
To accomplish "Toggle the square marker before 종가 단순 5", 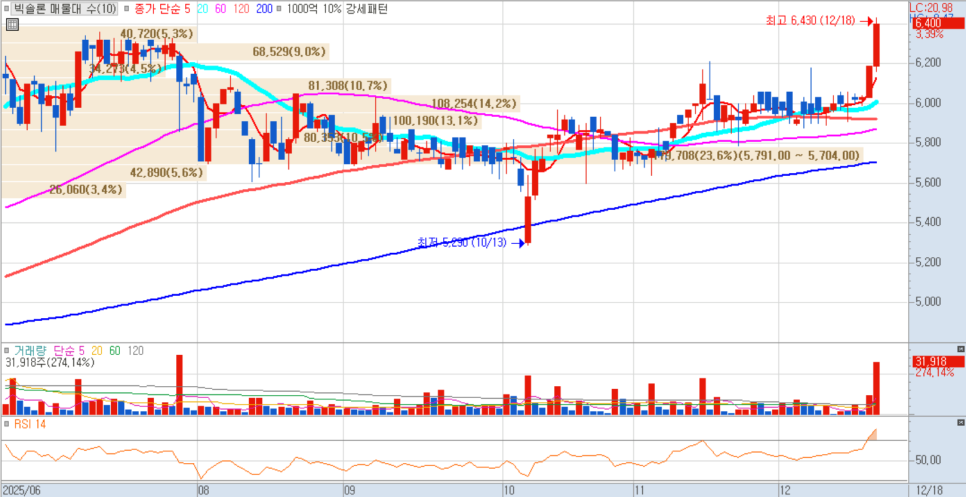I will (x=126, y=9).
